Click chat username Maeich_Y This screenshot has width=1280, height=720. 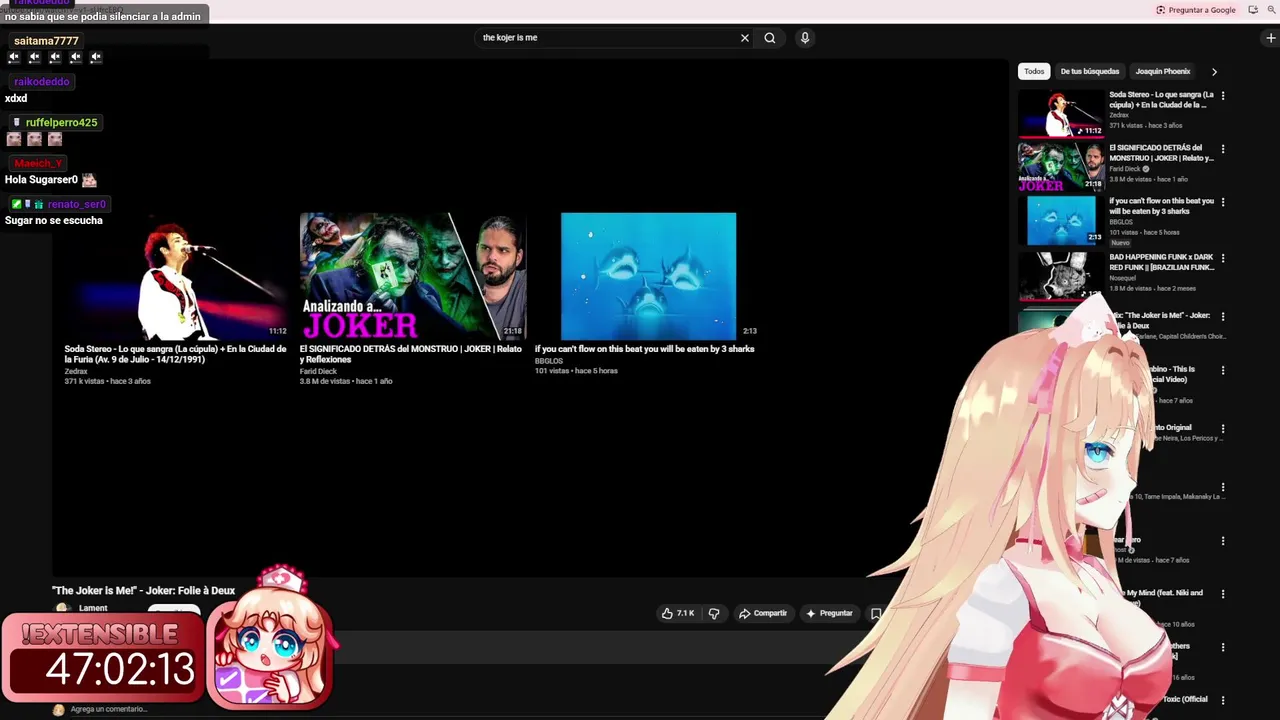38,163
